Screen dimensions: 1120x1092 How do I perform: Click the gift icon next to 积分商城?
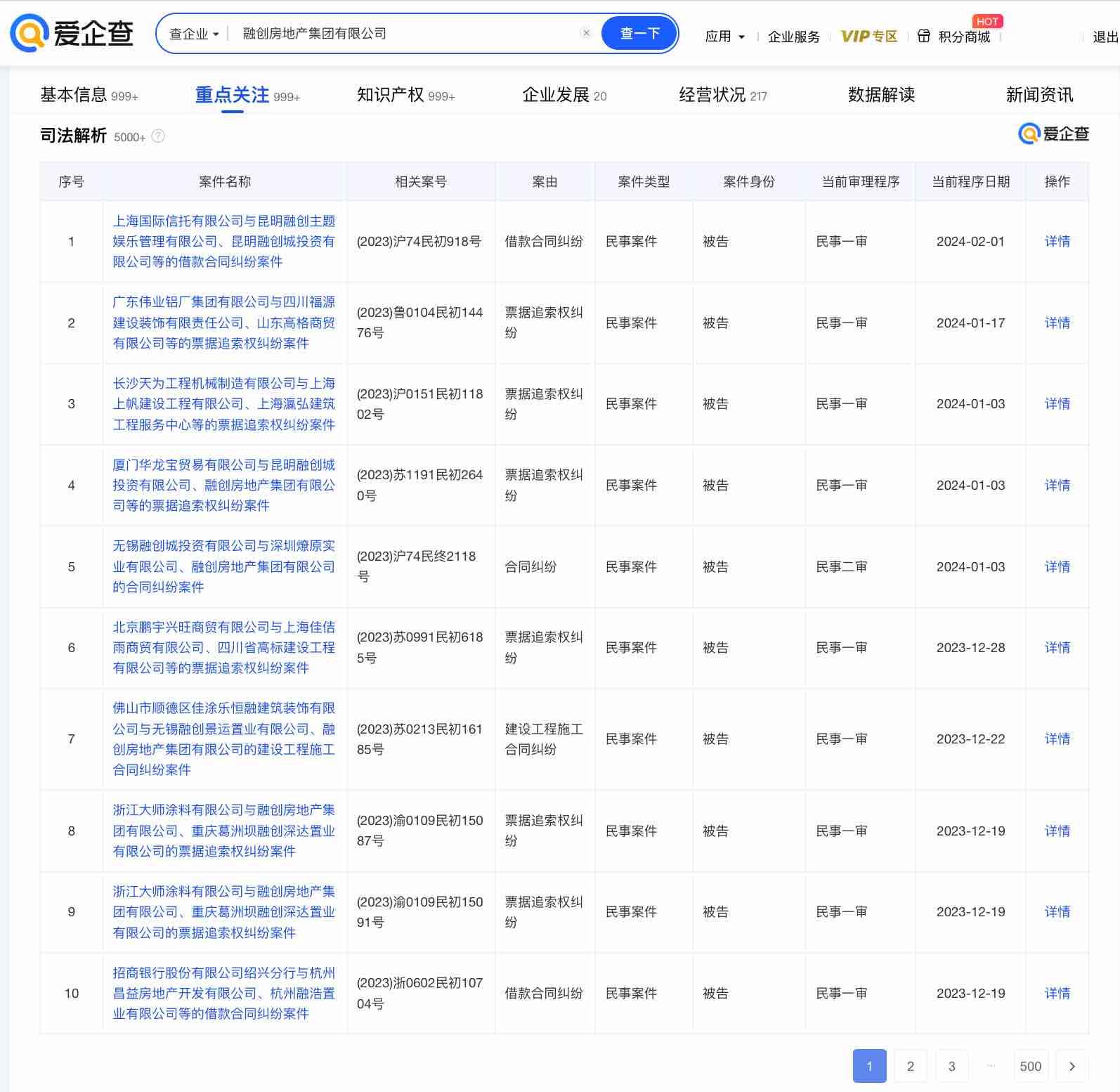(x=924, y=36)
